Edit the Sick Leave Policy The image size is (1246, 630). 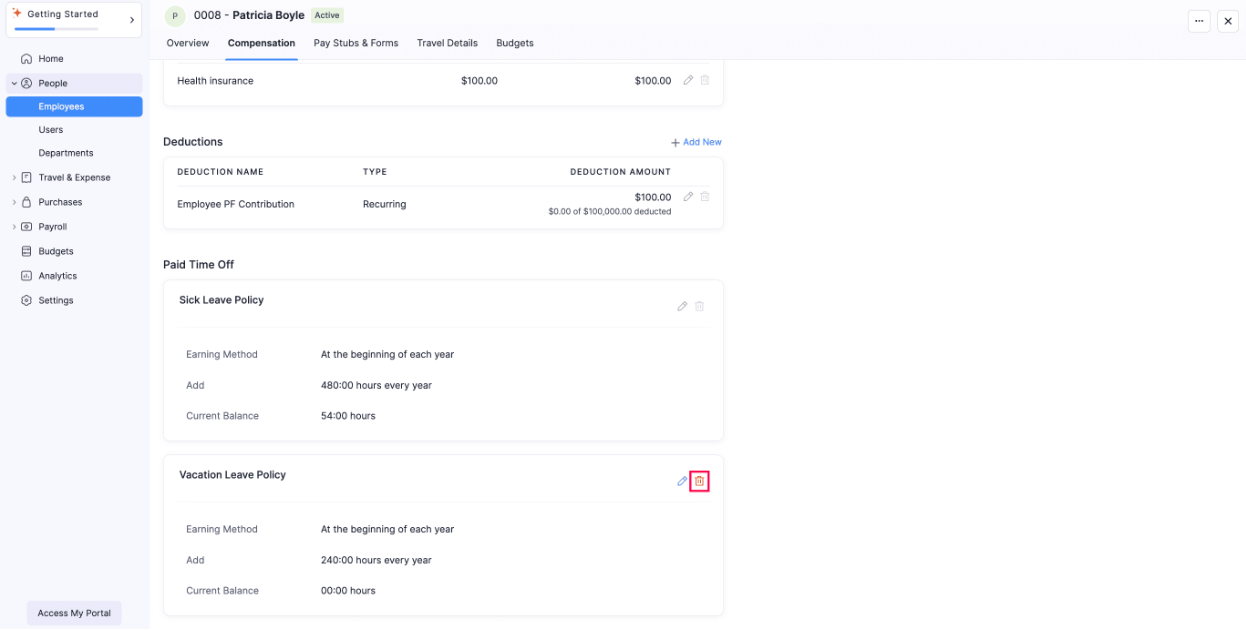pos(682,306)
